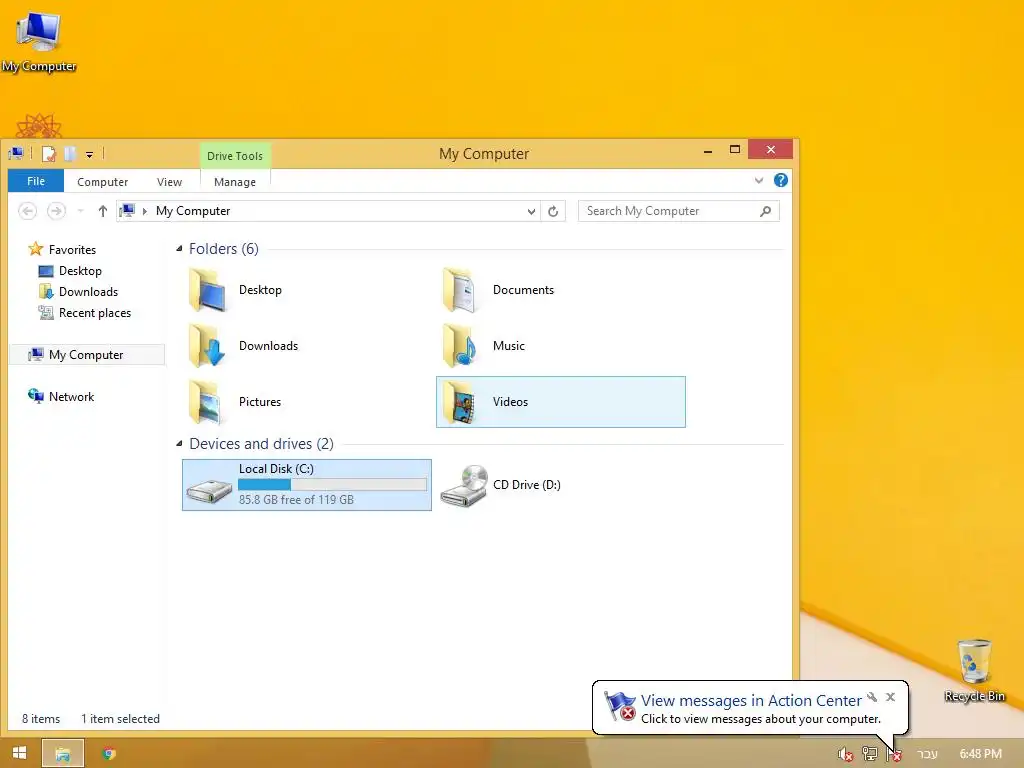
Task: Collapse the Folders (6) group
Action: 179,249
